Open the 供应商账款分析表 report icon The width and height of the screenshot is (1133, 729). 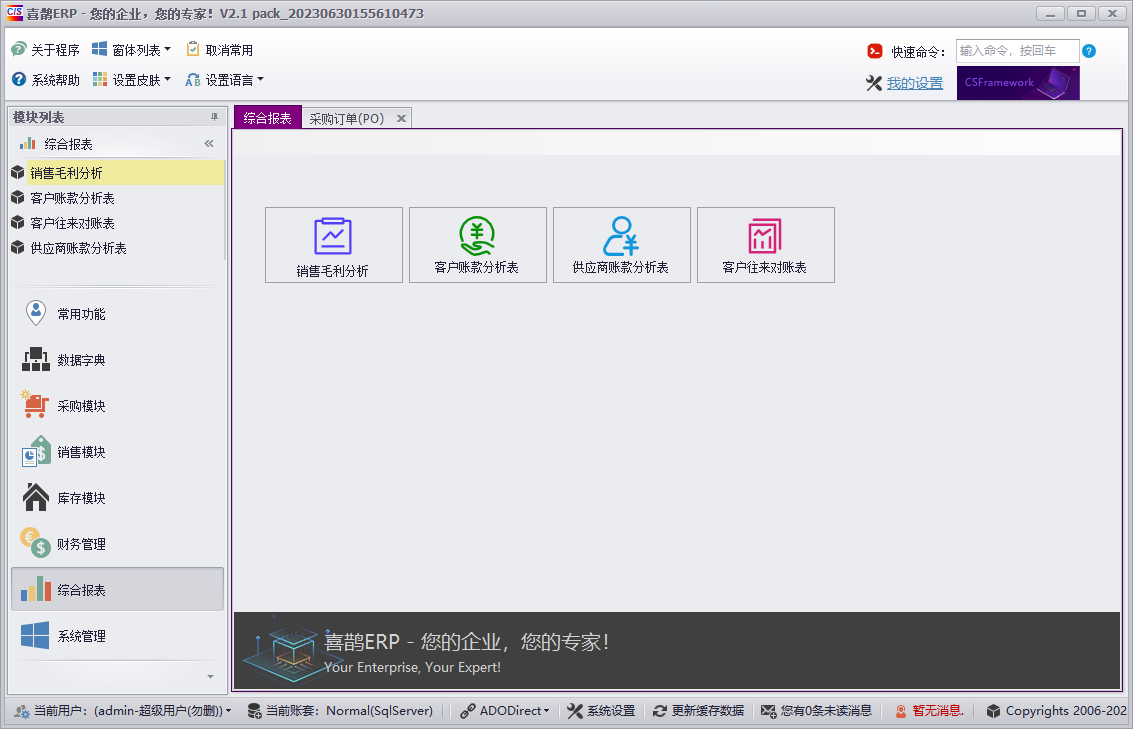(622, 245)
